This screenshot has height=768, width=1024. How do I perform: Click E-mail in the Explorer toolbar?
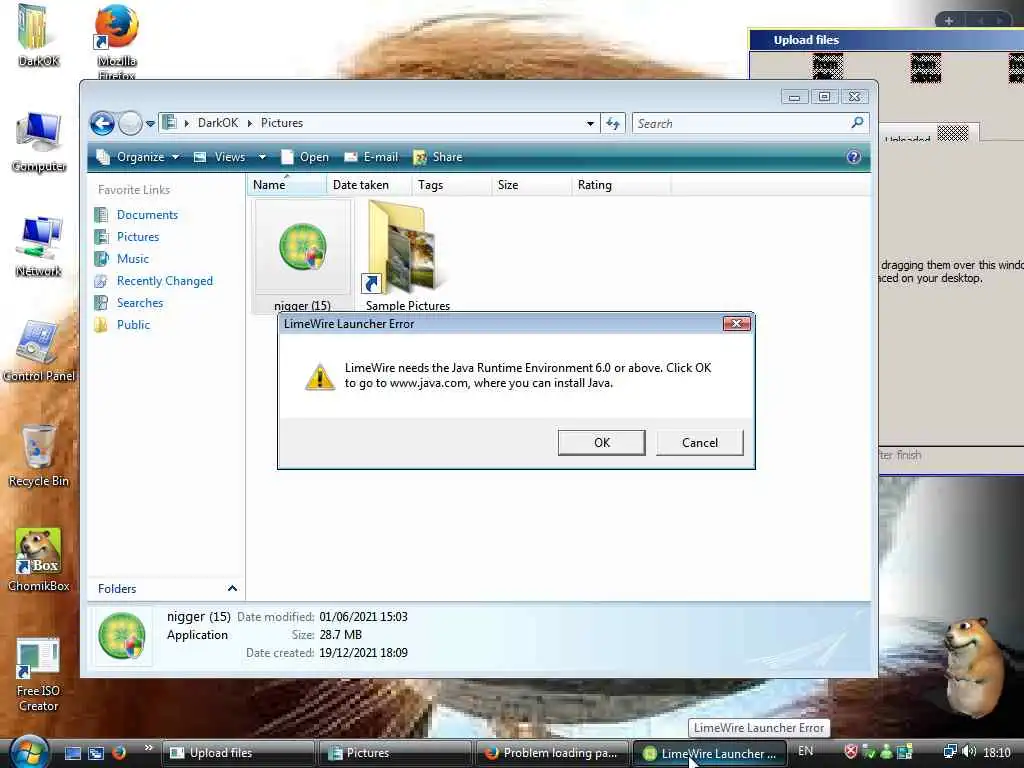(x=371, y=157)
